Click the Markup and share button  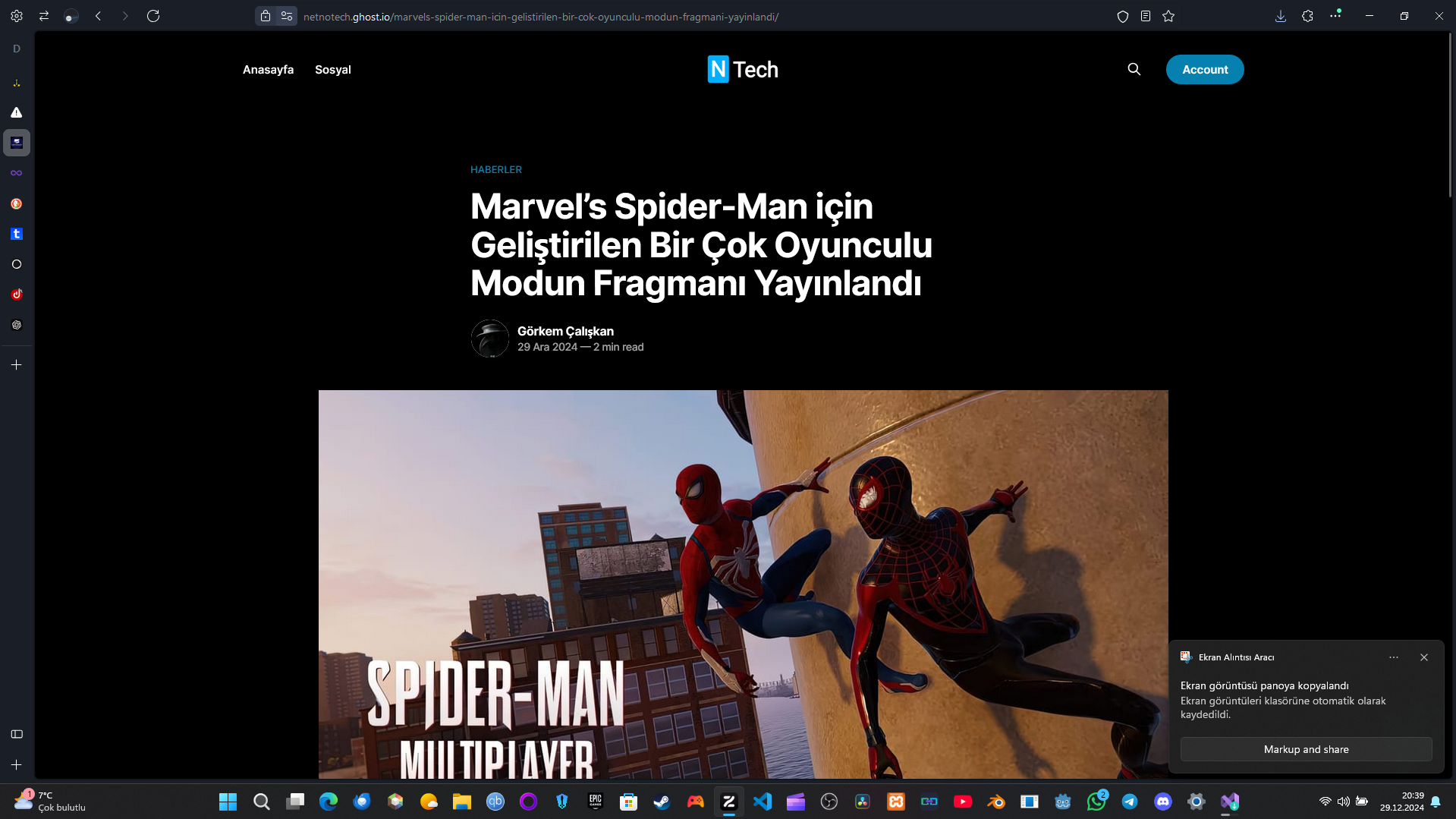click(x=1307, y=749)
